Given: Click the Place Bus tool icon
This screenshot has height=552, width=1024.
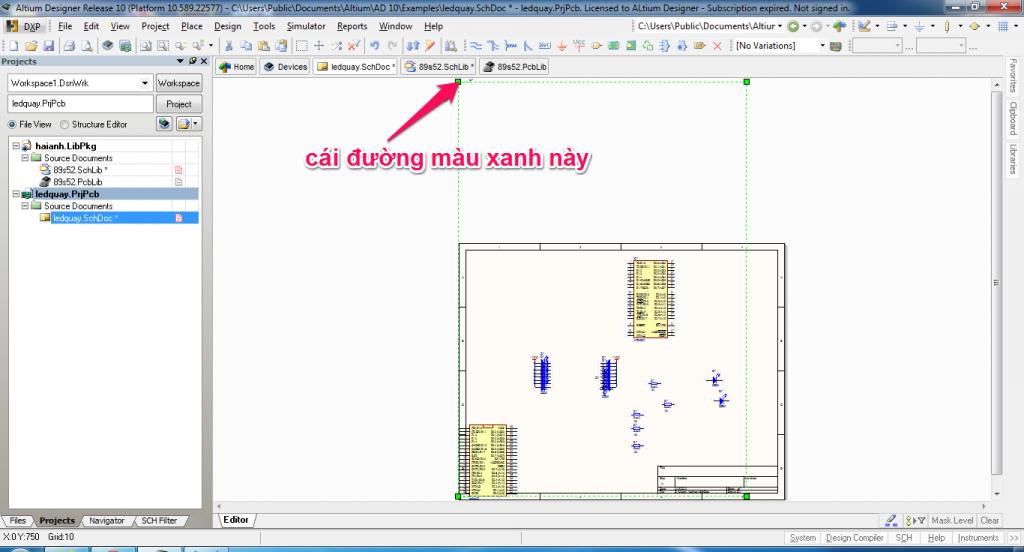Looking at the screenshot, I should [x=494, y=46].
